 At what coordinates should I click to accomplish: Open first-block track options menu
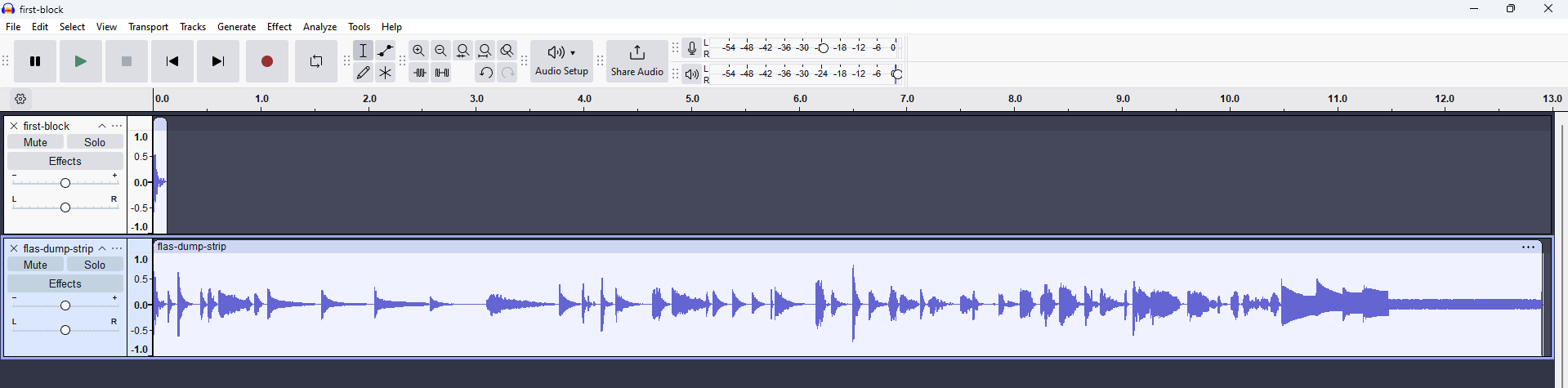point(118,126)
